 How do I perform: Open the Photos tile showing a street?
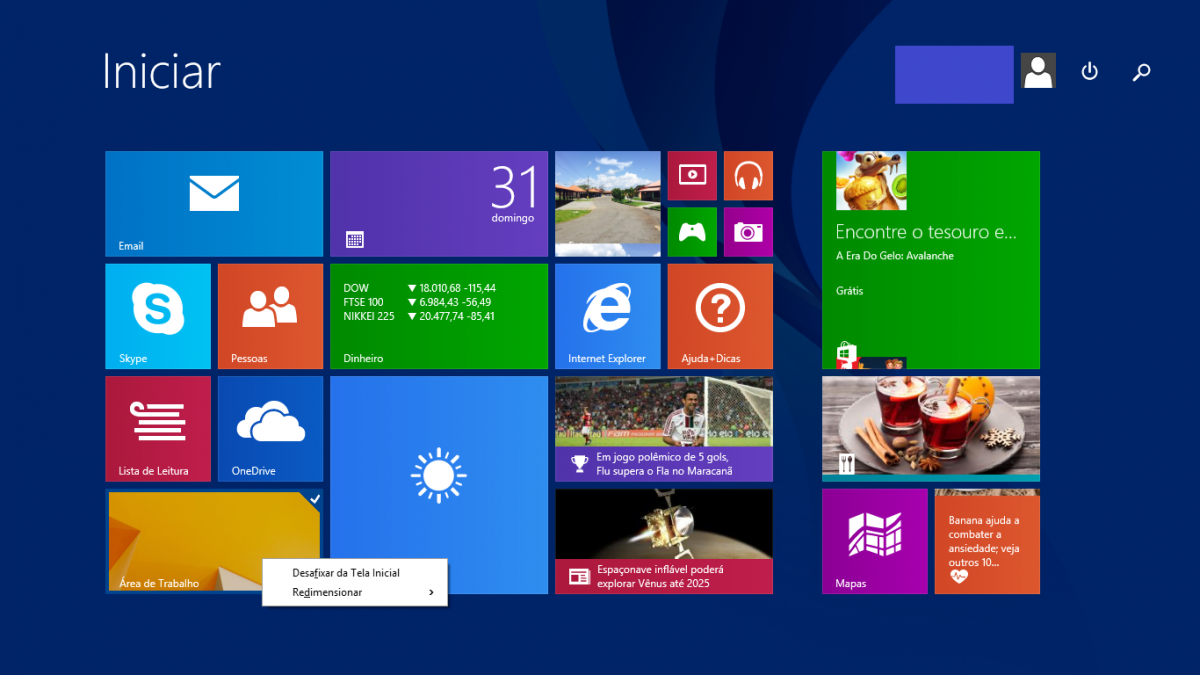608,204
